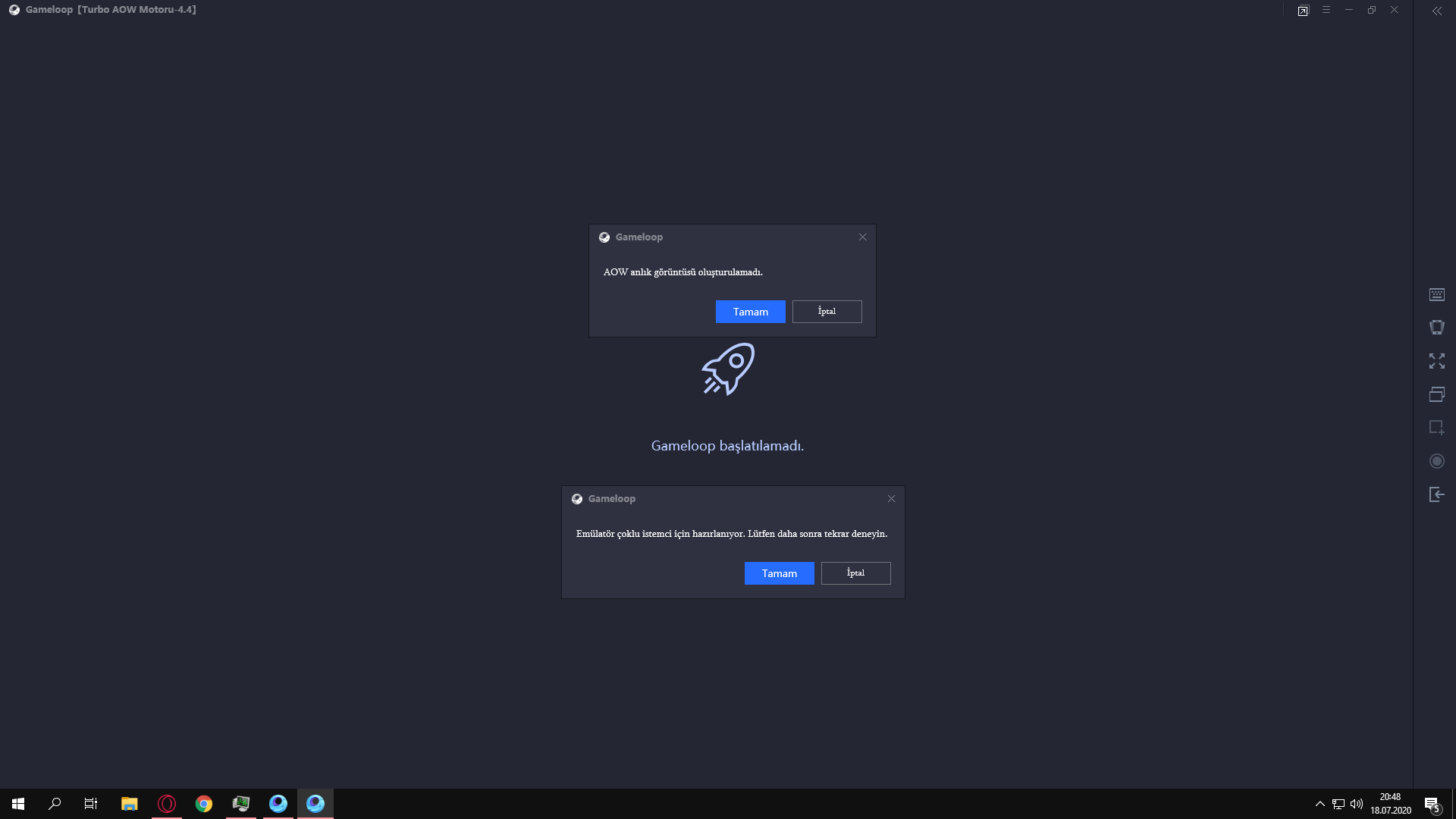This screenshot has height=819, width=1456.
Task: Click Tamam in the Emülatör çoklu istemci dialog
Action: point(779,573)
